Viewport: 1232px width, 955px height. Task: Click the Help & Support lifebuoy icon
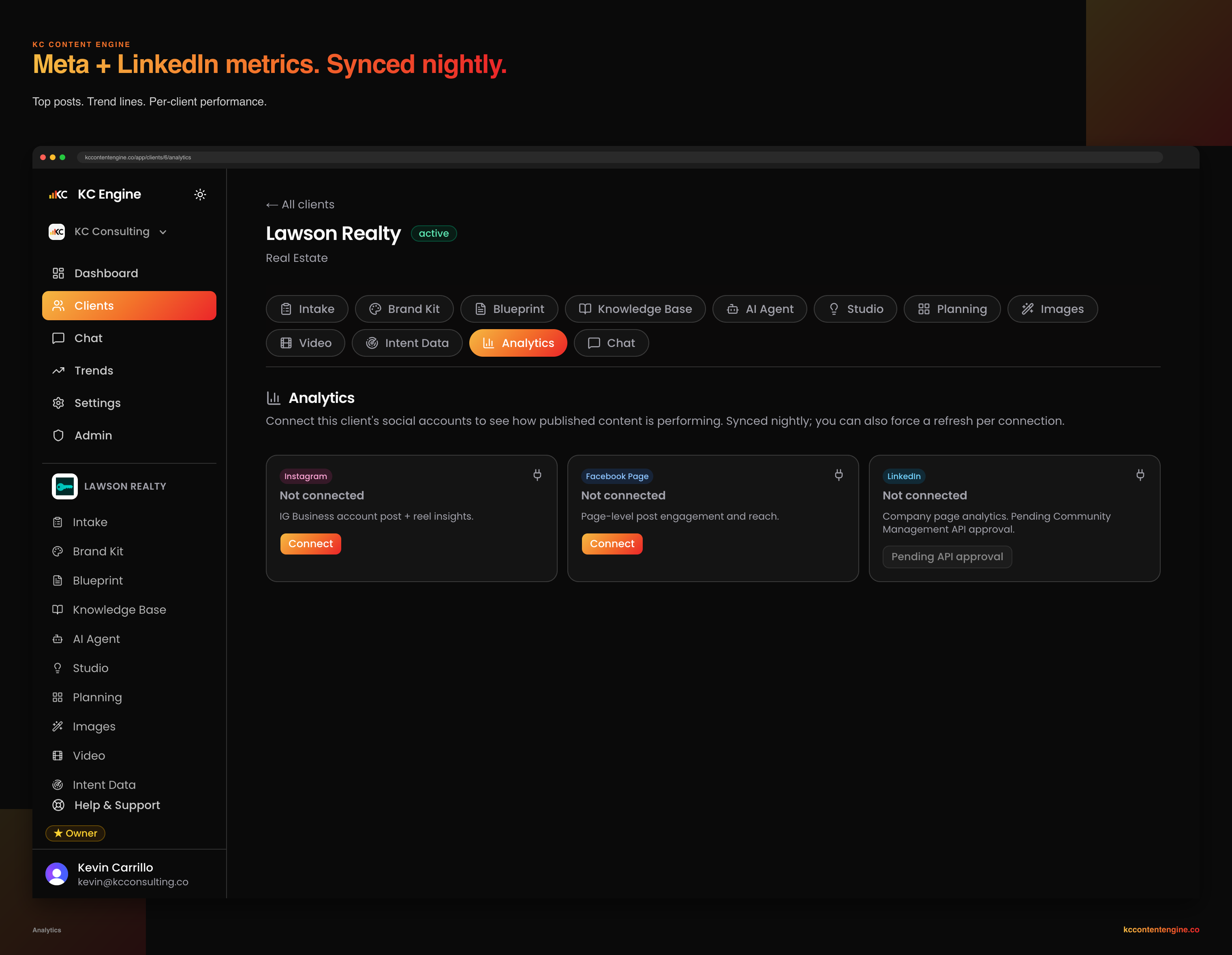[58, 805]
